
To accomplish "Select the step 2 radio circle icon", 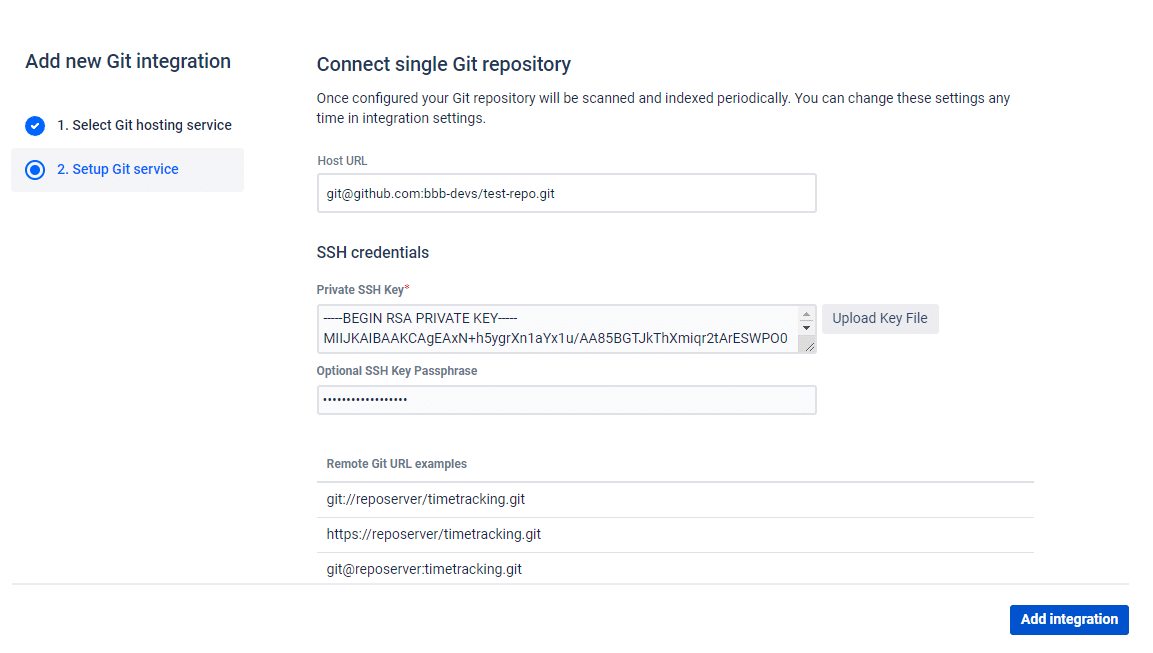I will coord(35,170).
